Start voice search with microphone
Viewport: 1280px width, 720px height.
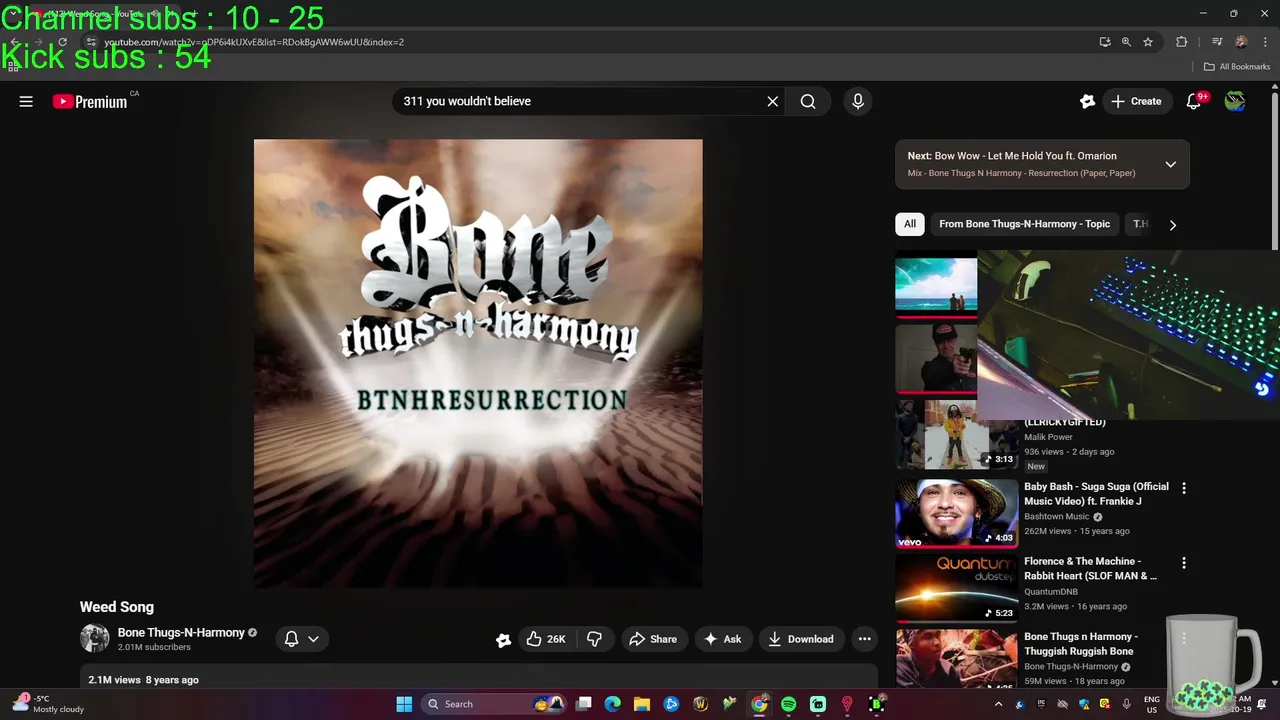point(857,101)
